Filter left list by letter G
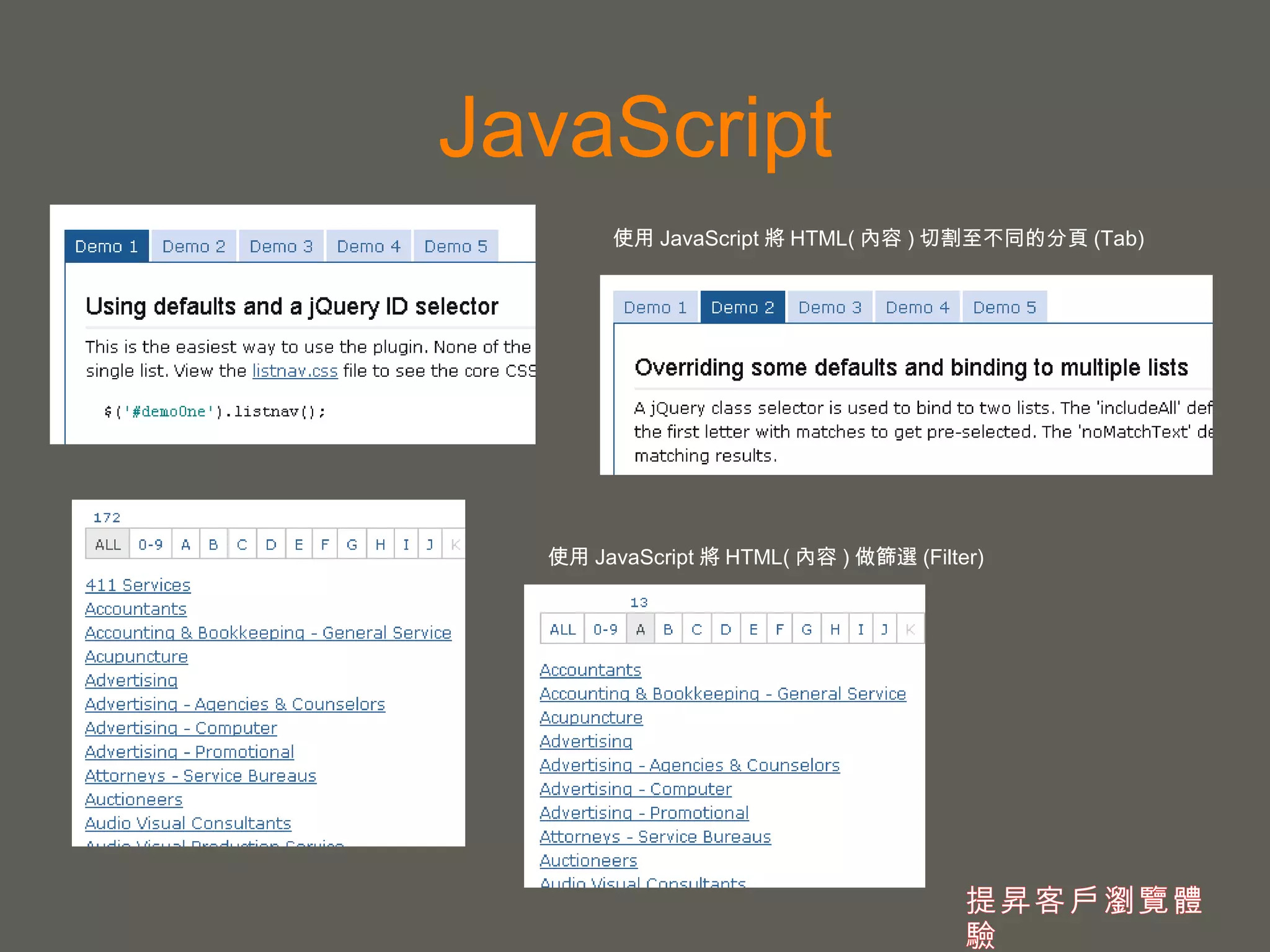The height and width of the screenshot is (952, 1270). [352, 545]
